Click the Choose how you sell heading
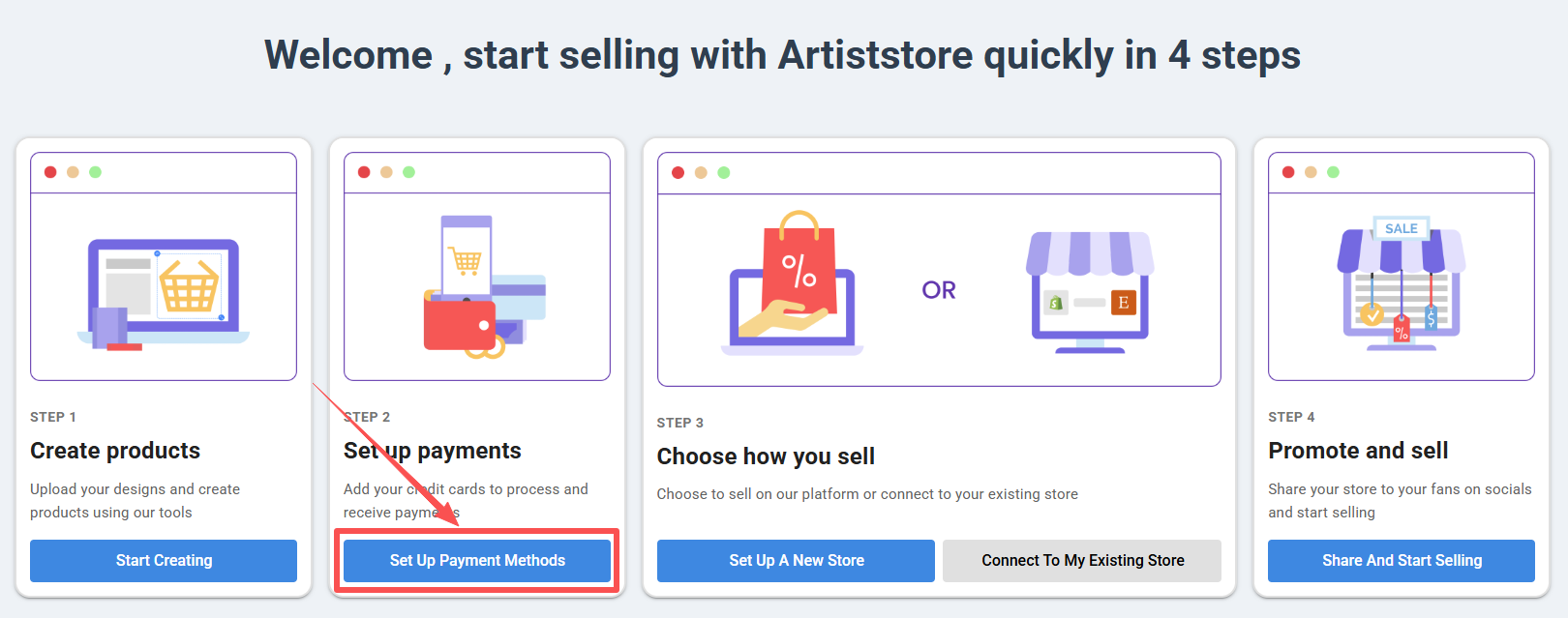This screenshot has height=618, width=1568. (x=766, y=456)
